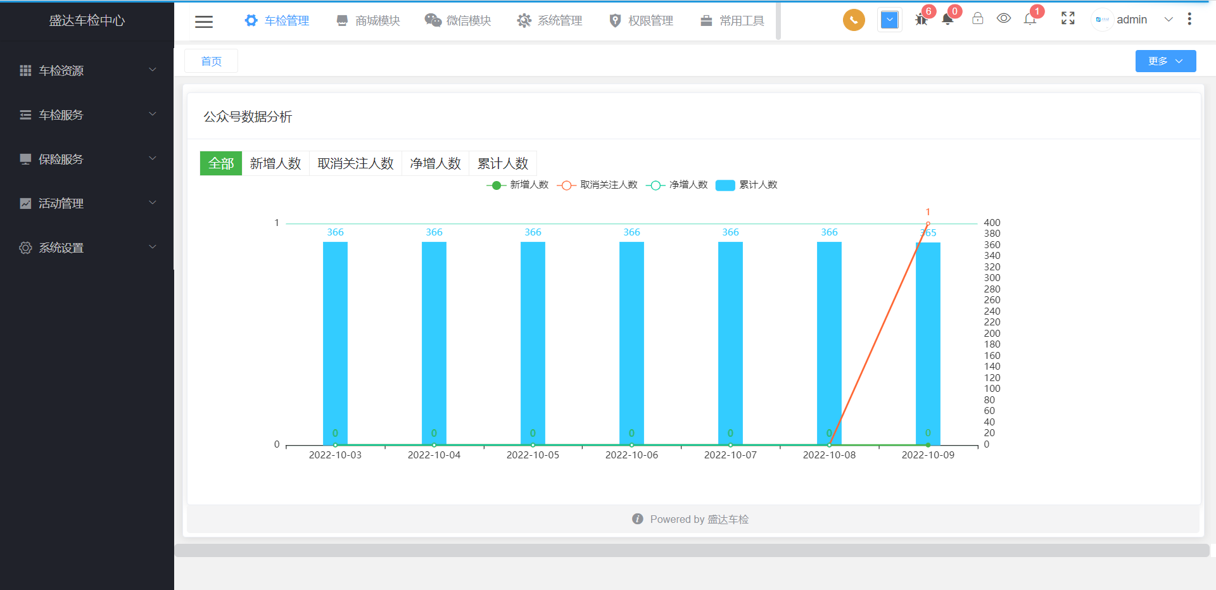Toggle 新增人数 series in chart legend
The height and width of the screenshot is (590, 1216).
point(518,185)
